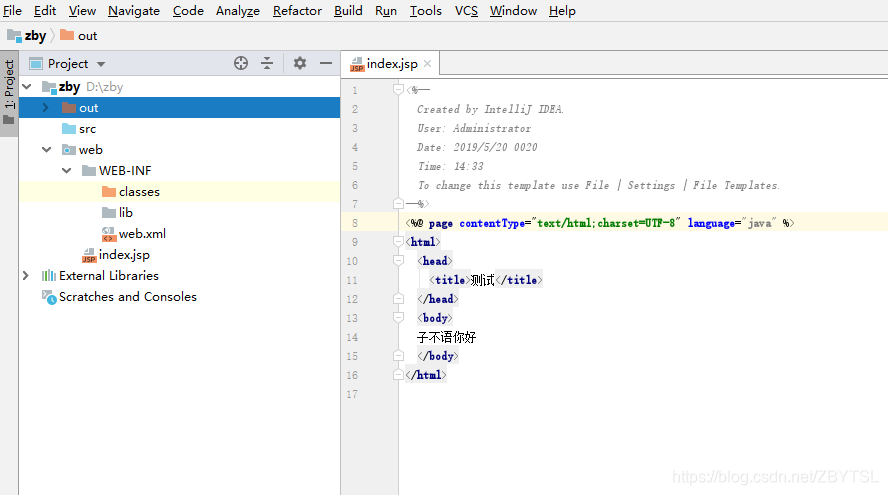This screenshot has width=888, height=495.
Task: Click the zby module icon in breadcrumb
Action: tap(14, 36)
